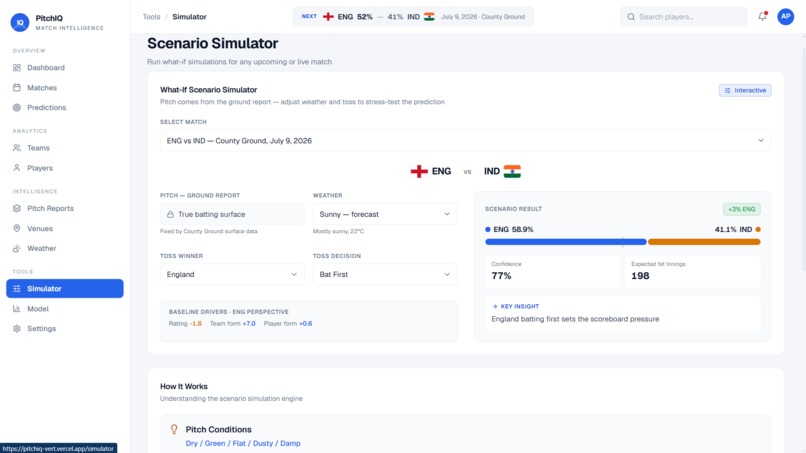Viewport: 806px width, 453px height.
Task: Click Confidence 77% card
Action: (x=553, y=270)
